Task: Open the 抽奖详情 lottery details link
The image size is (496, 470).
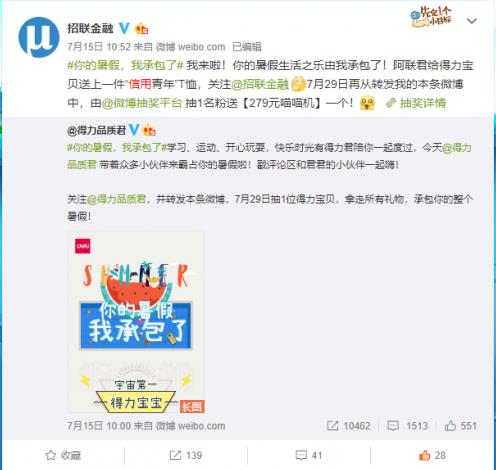Action: tap(416, 103)
